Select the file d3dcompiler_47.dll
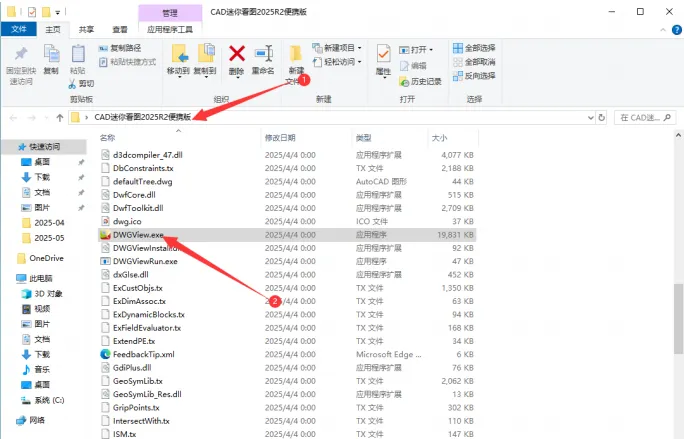Screen dimensions: 684x439 click(x=147, y=155)
